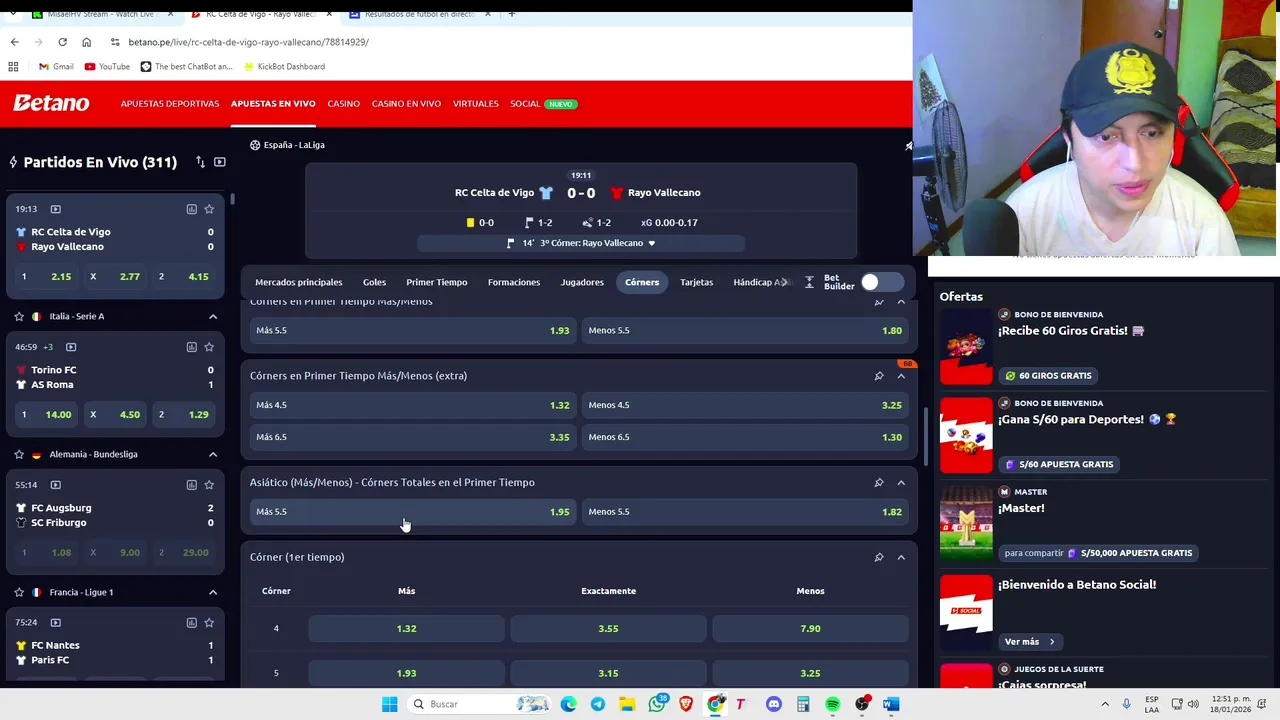Open the Virtuales menu item
Viewport: 1280px width, 720px height.
click(x=475, y=104)
